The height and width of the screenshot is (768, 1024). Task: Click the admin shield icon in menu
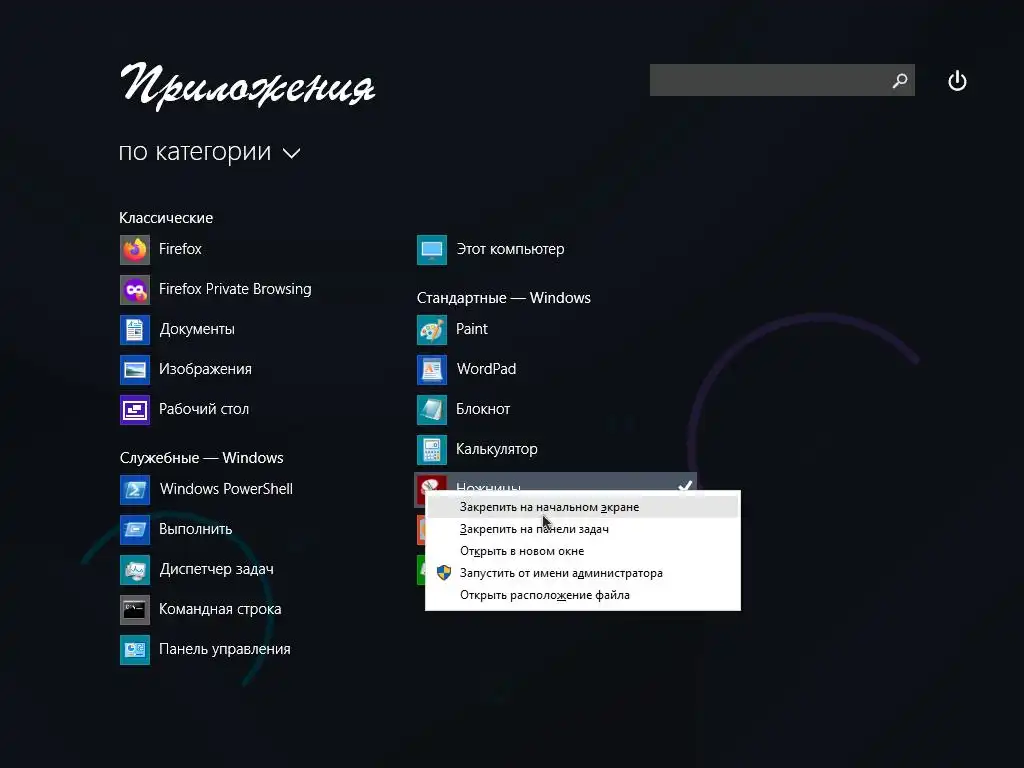coord(444,573)
